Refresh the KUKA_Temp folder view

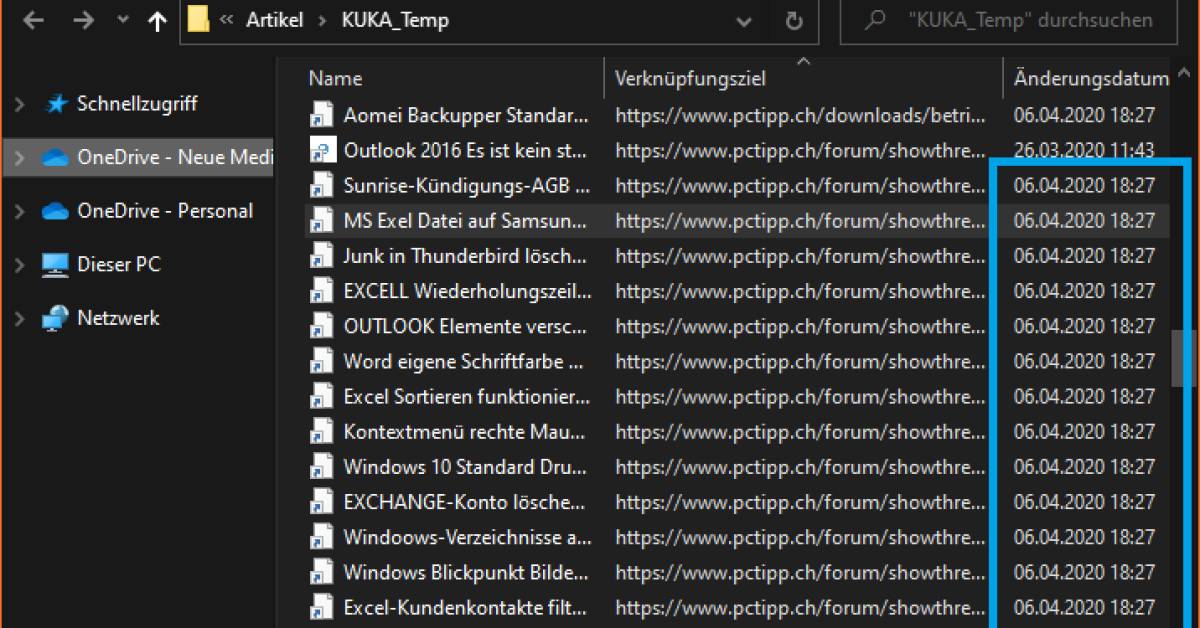click(x=794, y=21)
